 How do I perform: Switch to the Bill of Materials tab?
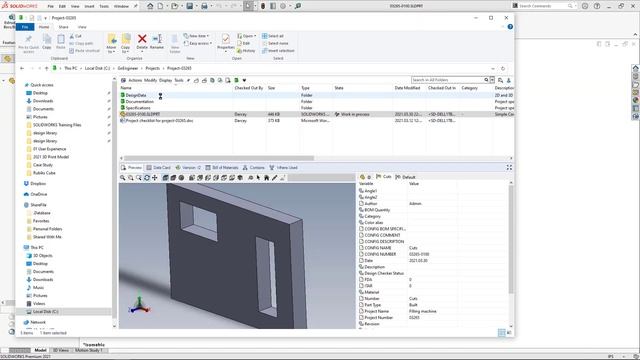click(x=222, y=168)
